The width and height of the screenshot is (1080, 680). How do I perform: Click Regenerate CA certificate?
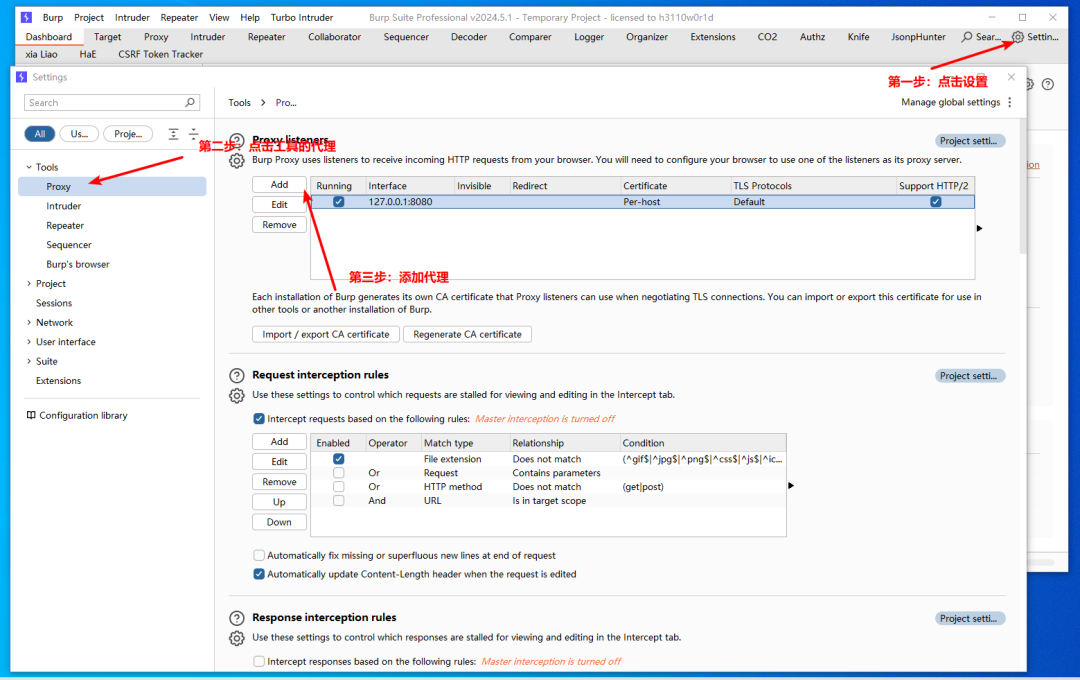pyautogui.click(x=467, y=334)
